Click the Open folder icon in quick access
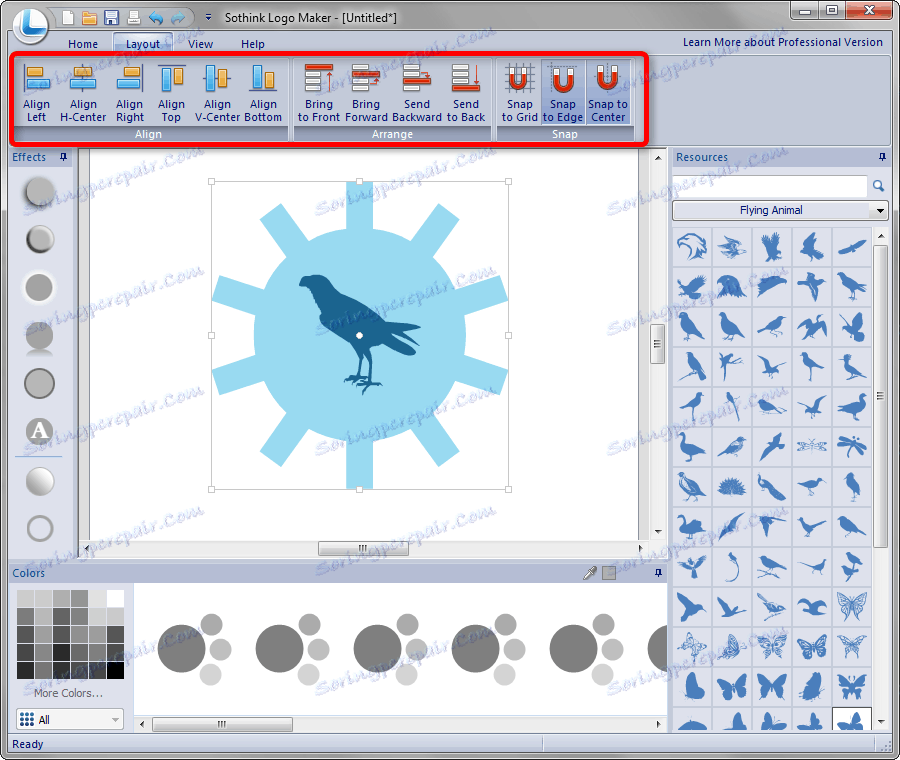Screen dimensions: 900x760 point(90,18)
